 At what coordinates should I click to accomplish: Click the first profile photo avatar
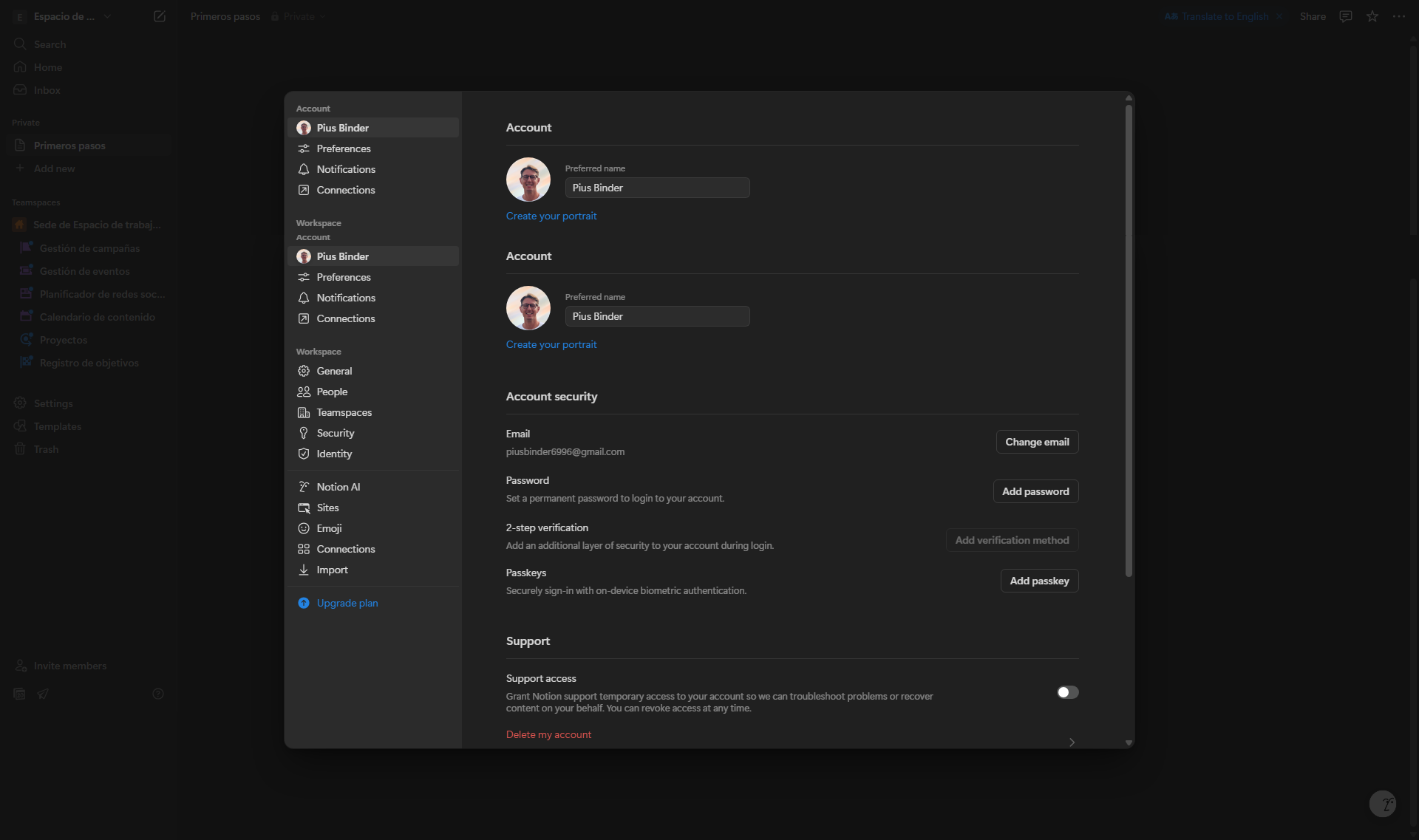point(528,180)
